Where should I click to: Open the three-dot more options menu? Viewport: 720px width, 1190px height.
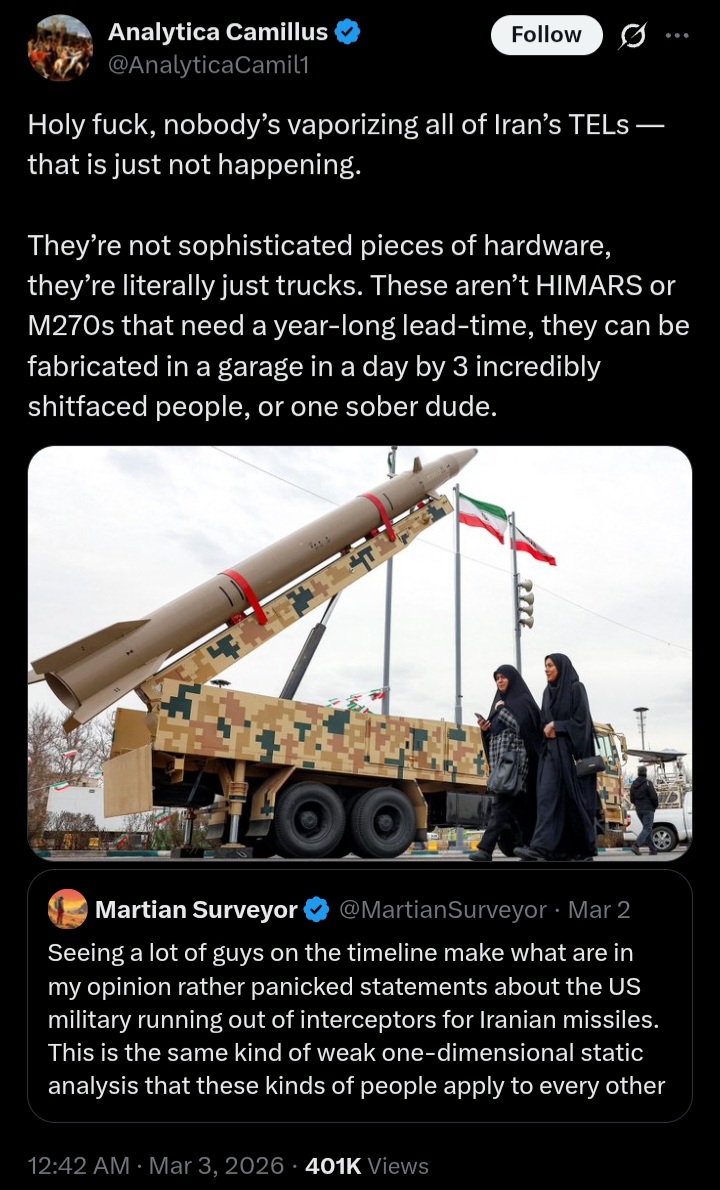[677, 36]
